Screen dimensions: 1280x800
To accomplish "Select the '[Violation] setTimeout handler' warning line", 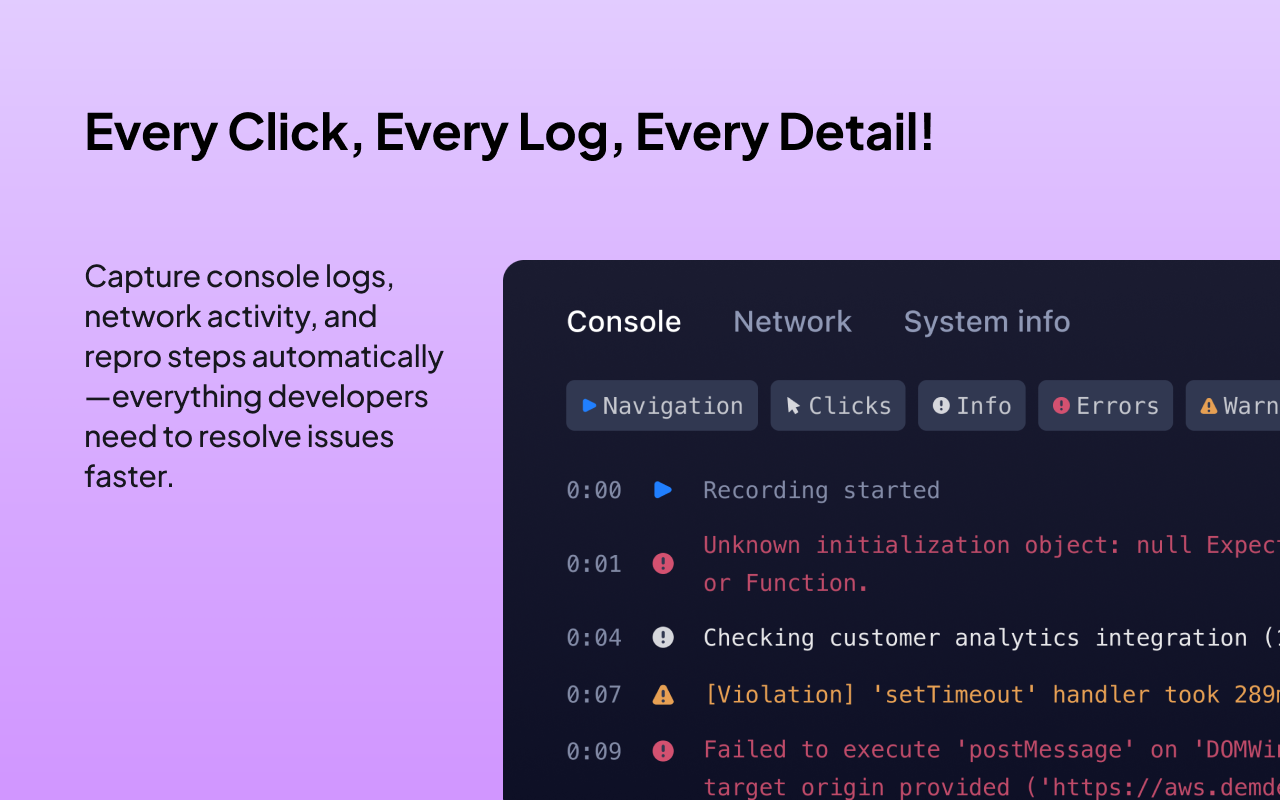I will [x=991, y=694].
